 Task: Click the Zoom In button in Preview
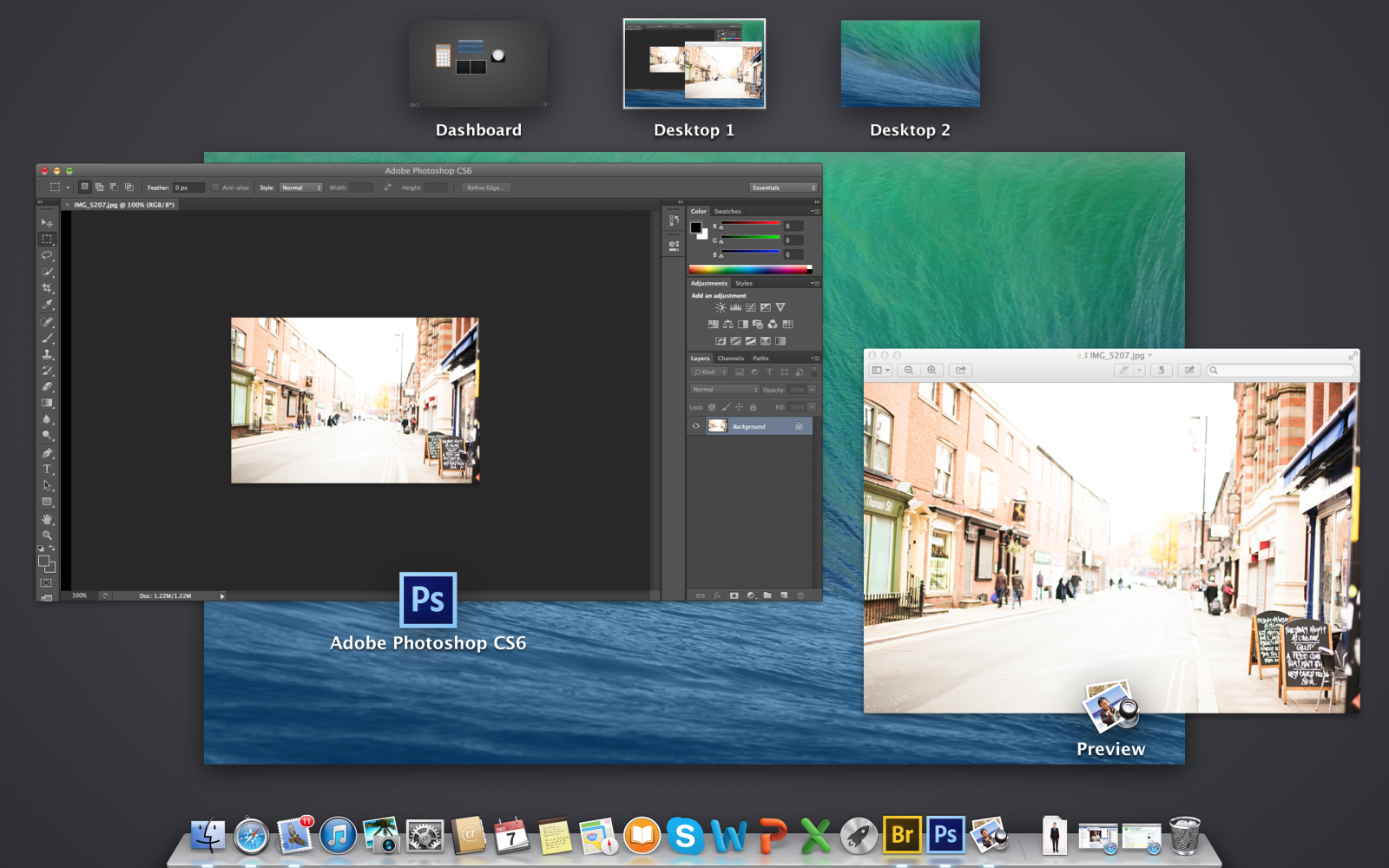tap(931, 370)
